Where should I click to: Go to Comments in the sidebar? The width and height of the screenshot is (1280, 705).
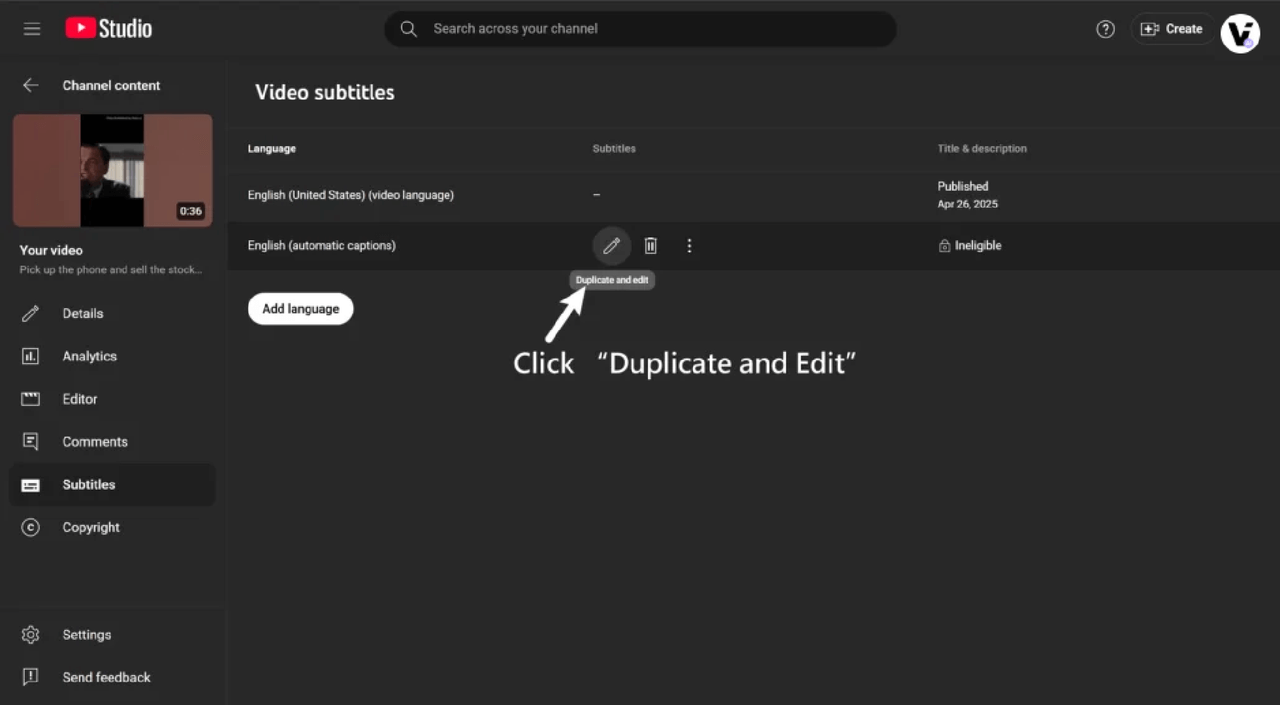point(95,442)
